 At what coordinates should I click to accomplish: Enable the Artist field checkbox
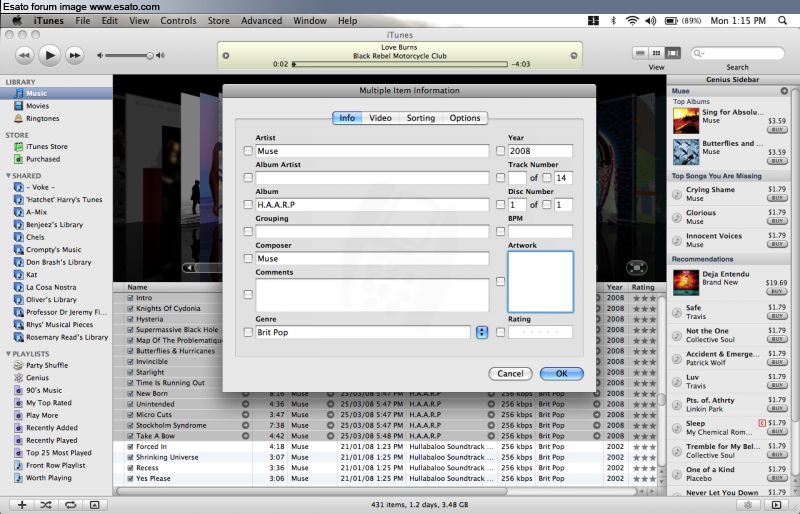pyautogui.click(x=248, y=151)
